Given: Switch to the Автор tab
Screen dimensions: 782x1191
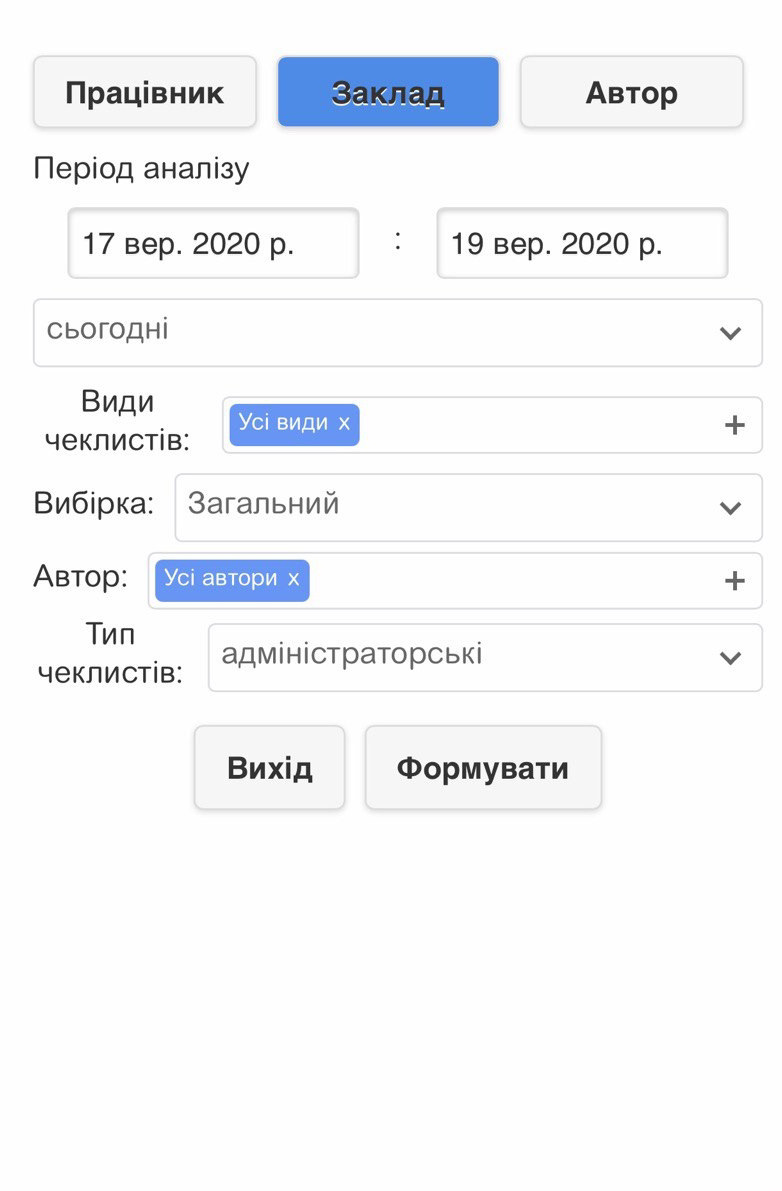Looking at the screenshot, I should click(x=631, y=93).
